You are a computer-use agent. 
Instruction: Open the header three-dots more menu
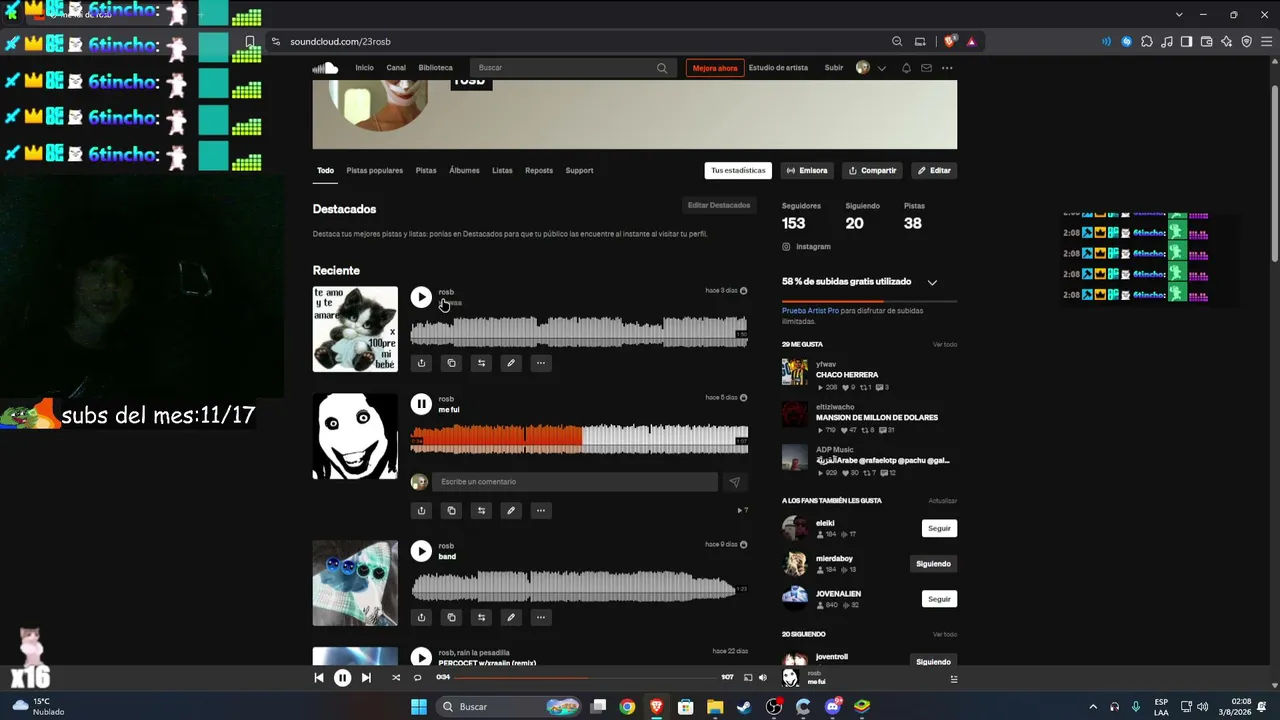[x=947, y=68]
